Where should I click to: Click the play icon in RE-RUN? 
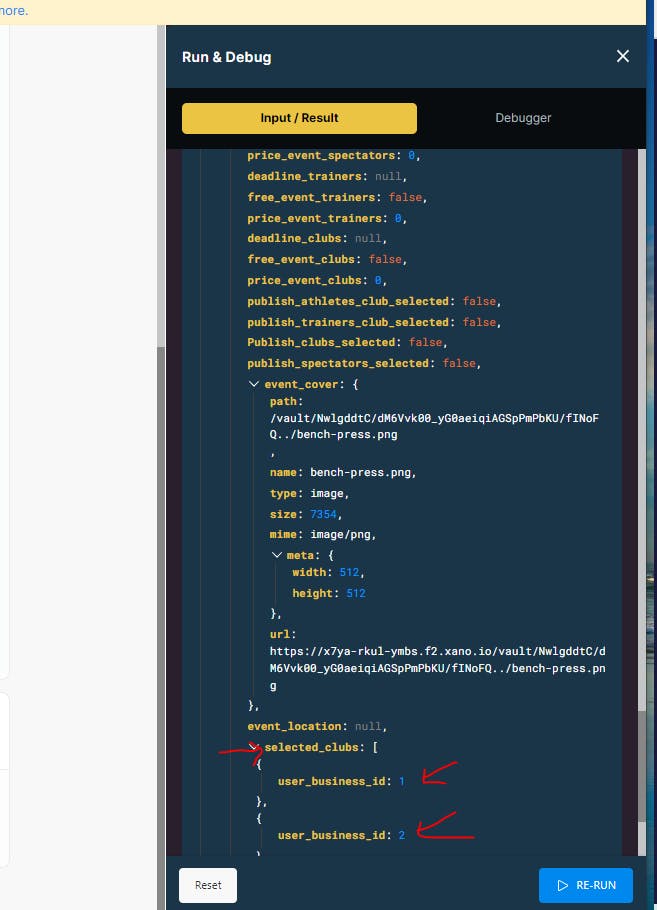(562, 885)
